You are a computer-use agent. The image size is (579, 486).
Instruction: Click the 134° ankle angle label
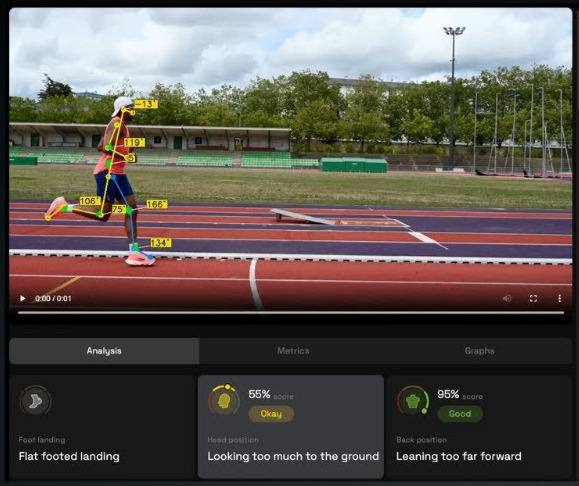point(161,243)
